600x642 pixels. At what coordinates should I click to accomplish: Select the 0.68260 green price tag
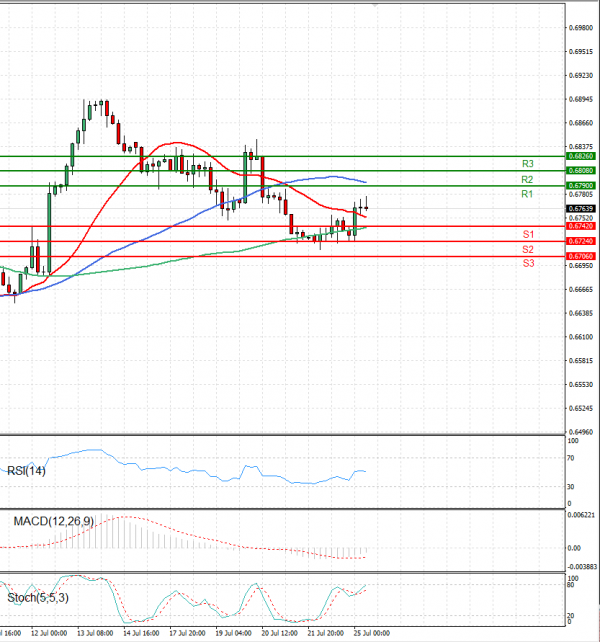580,156
